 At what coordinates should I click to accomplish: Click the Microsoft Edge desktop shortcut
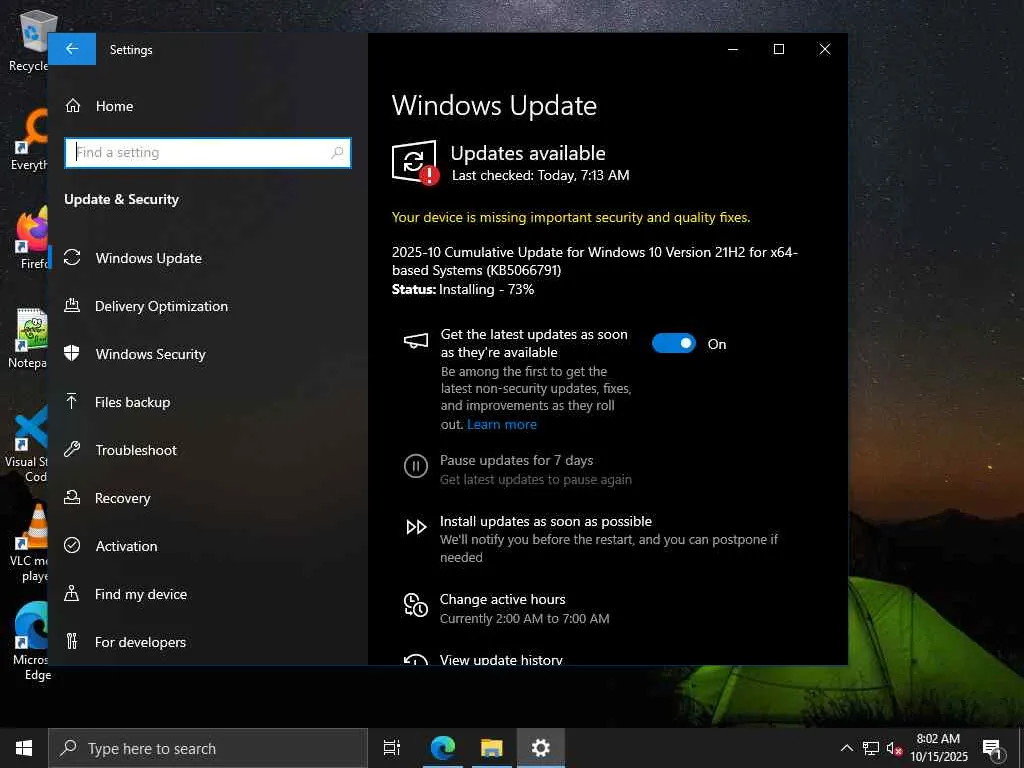[x=29, y=641]
